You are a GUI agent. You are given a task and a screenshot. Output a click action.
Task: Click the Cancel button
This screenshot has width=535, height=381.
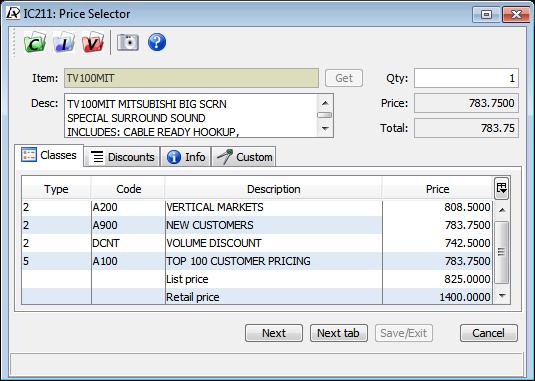(x=489, y=333)
